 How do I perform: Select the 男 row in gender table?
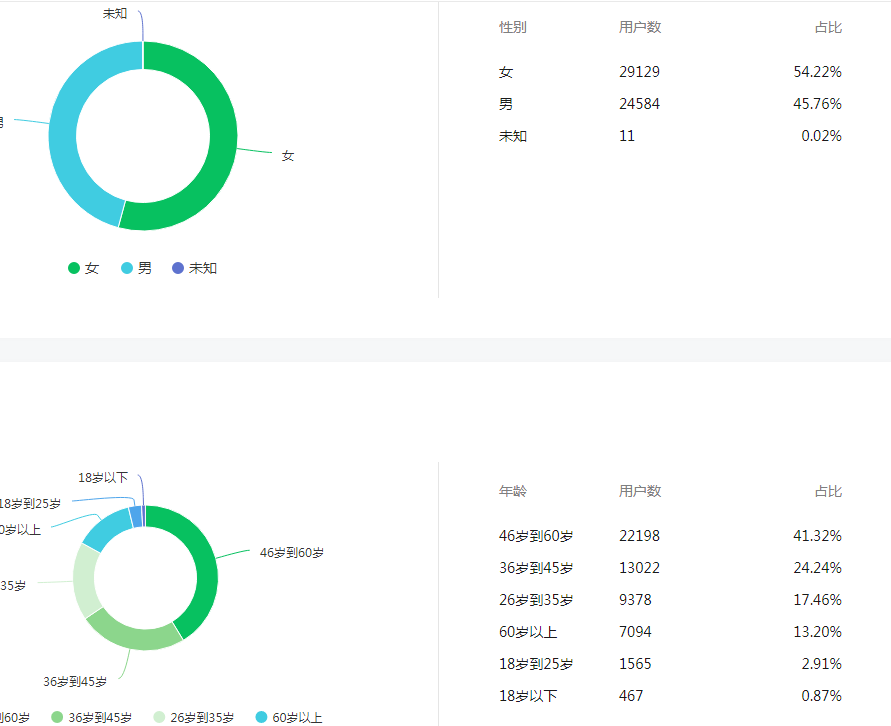670,104
